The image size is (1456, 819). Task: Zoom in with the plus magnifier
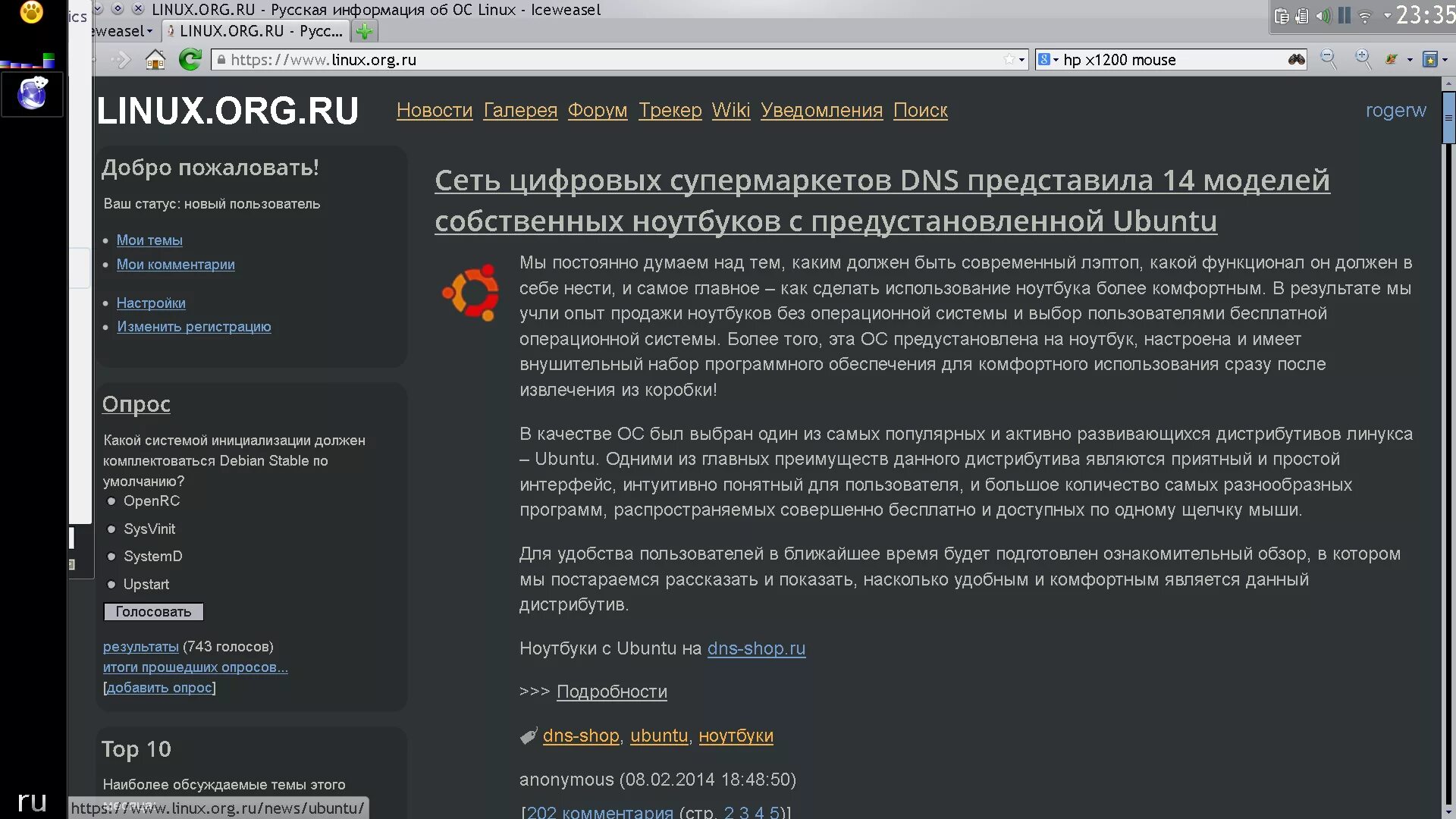1363,59
